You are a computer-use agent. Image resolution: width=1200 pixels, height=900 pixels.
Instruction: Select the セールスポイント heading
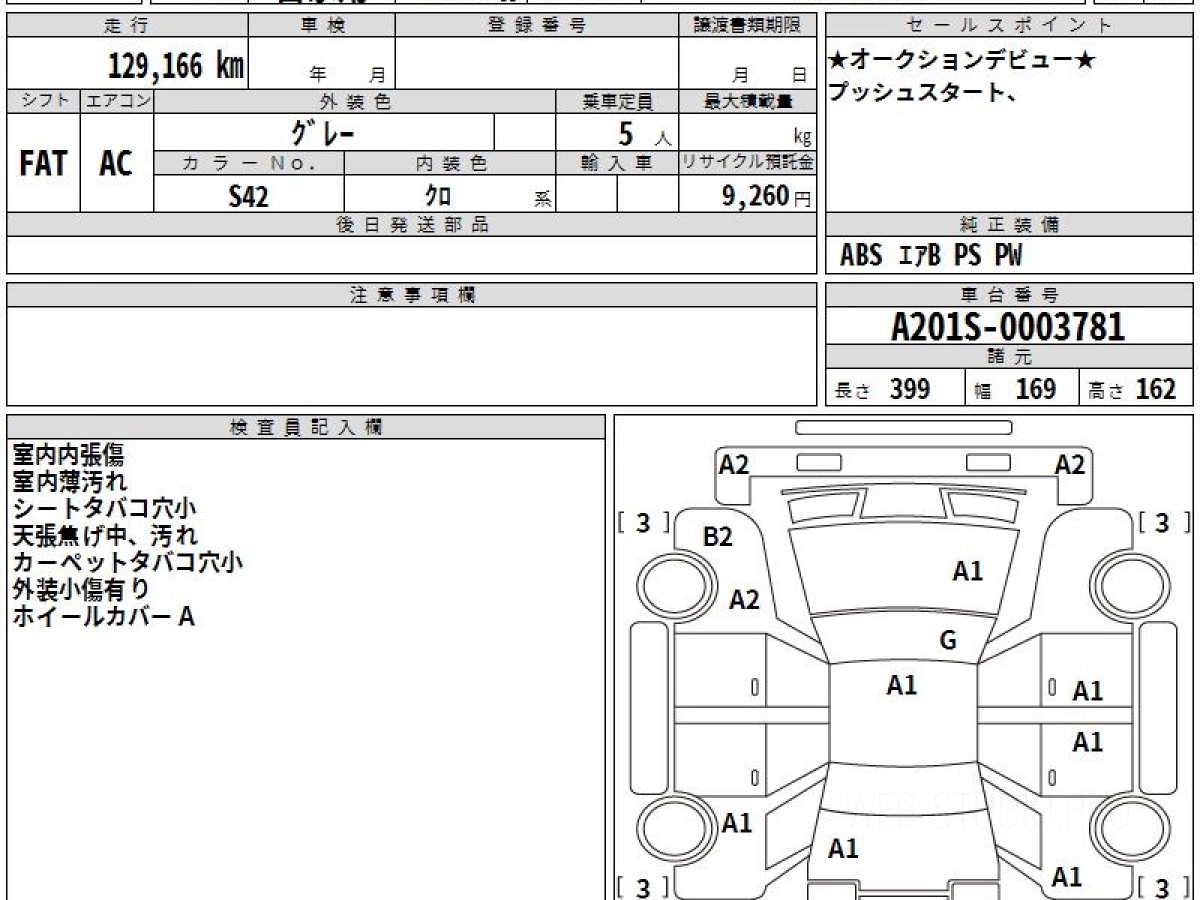1010,26
